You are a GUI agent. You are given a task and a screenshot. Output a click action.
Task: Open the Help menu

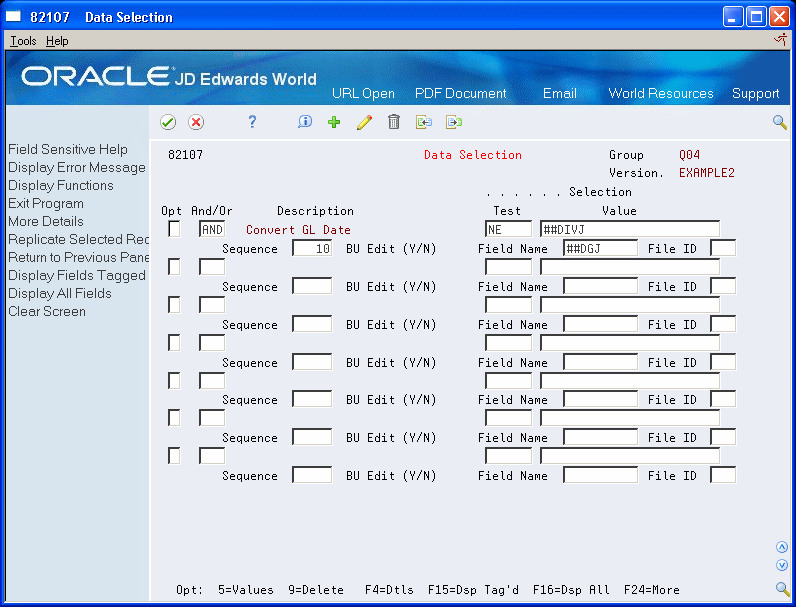click(57, 41)
